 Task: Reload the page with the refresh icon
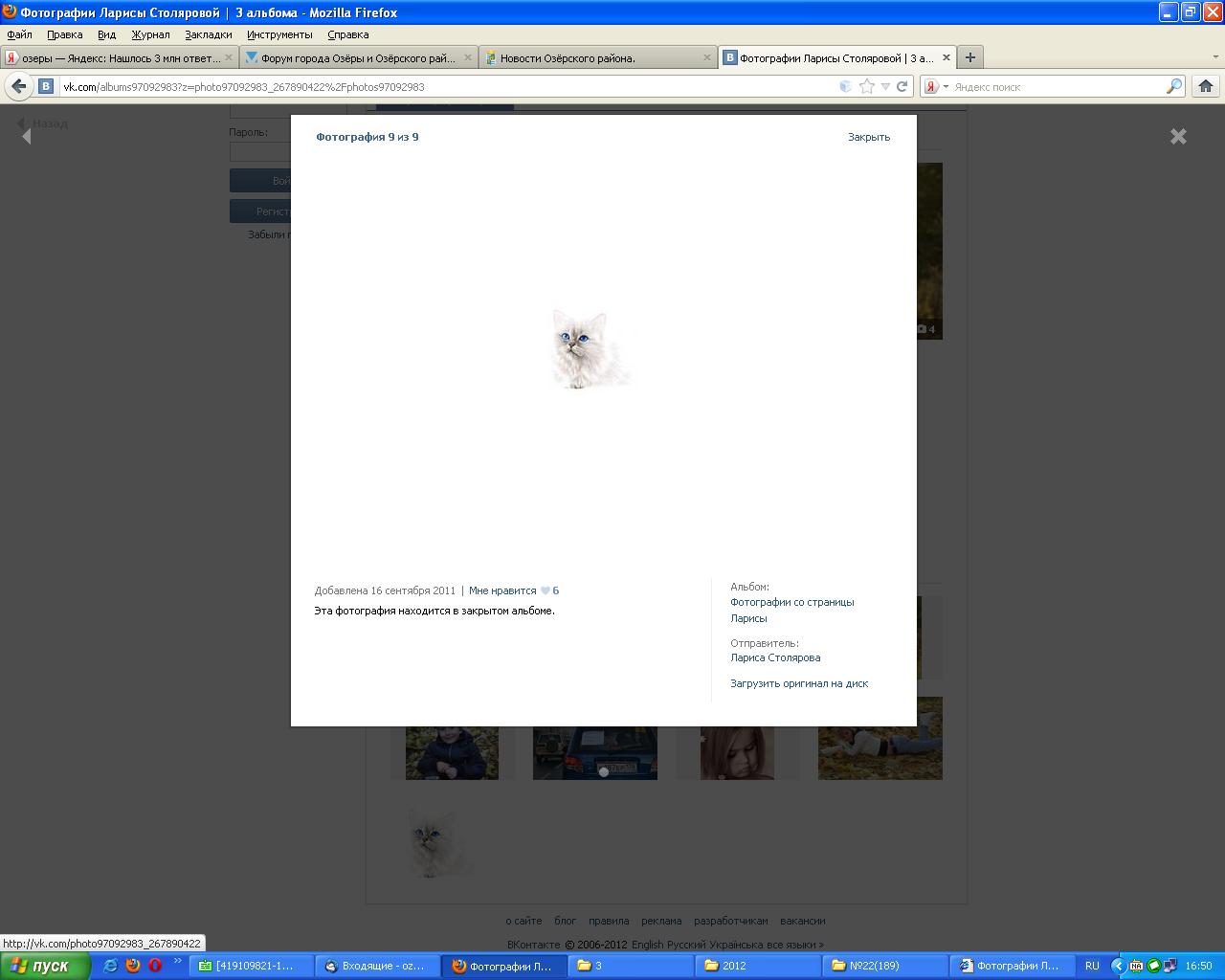point(902,86)
